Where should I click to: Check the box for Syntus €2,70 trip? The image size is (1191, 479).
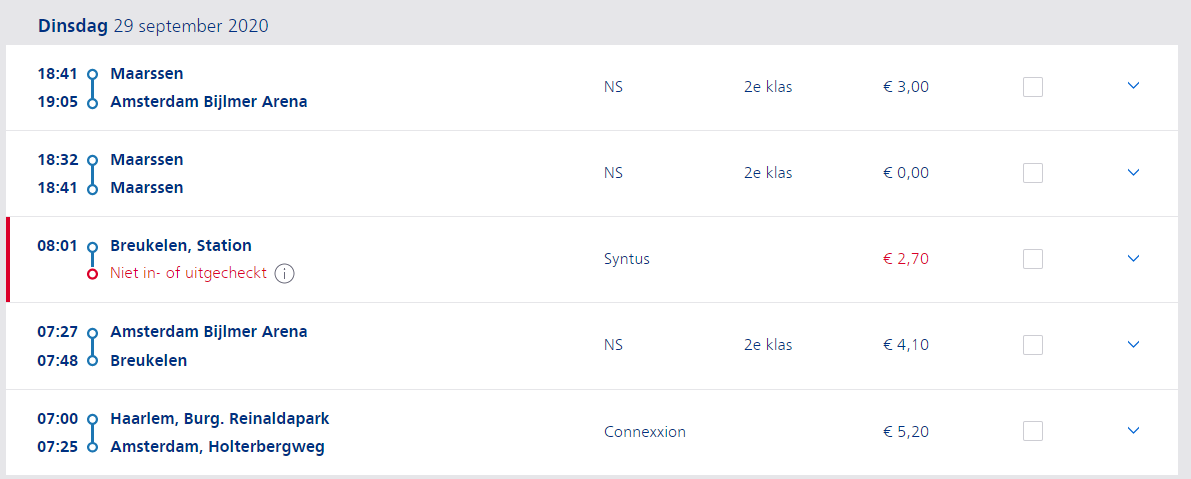(1033, 259)
